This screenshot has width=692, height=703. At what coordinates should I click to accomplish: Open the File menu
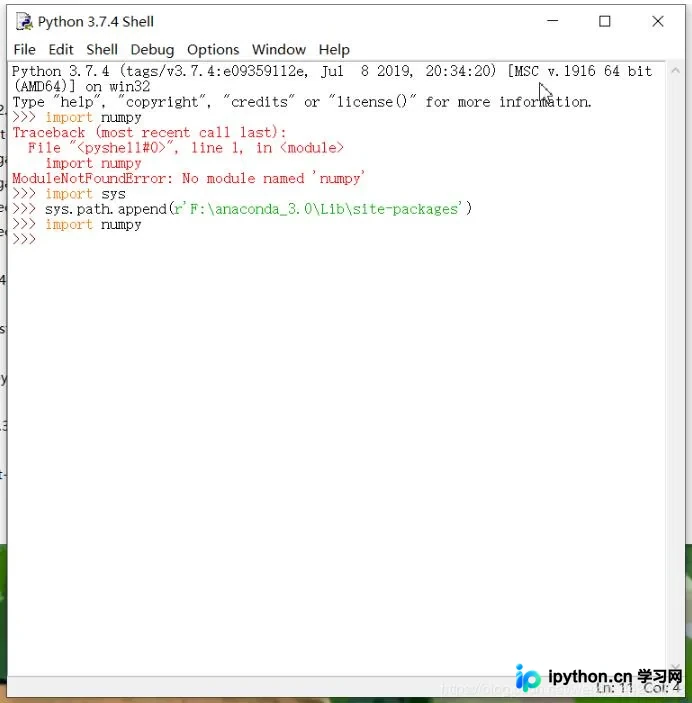pyautogui.click(x=24, y=49)
